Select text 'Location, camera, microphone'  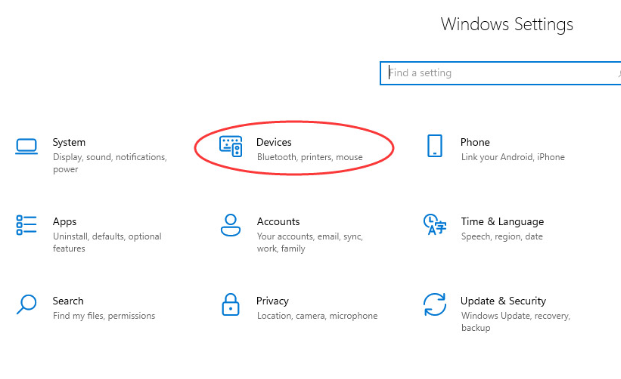click(x=317, y=316)
